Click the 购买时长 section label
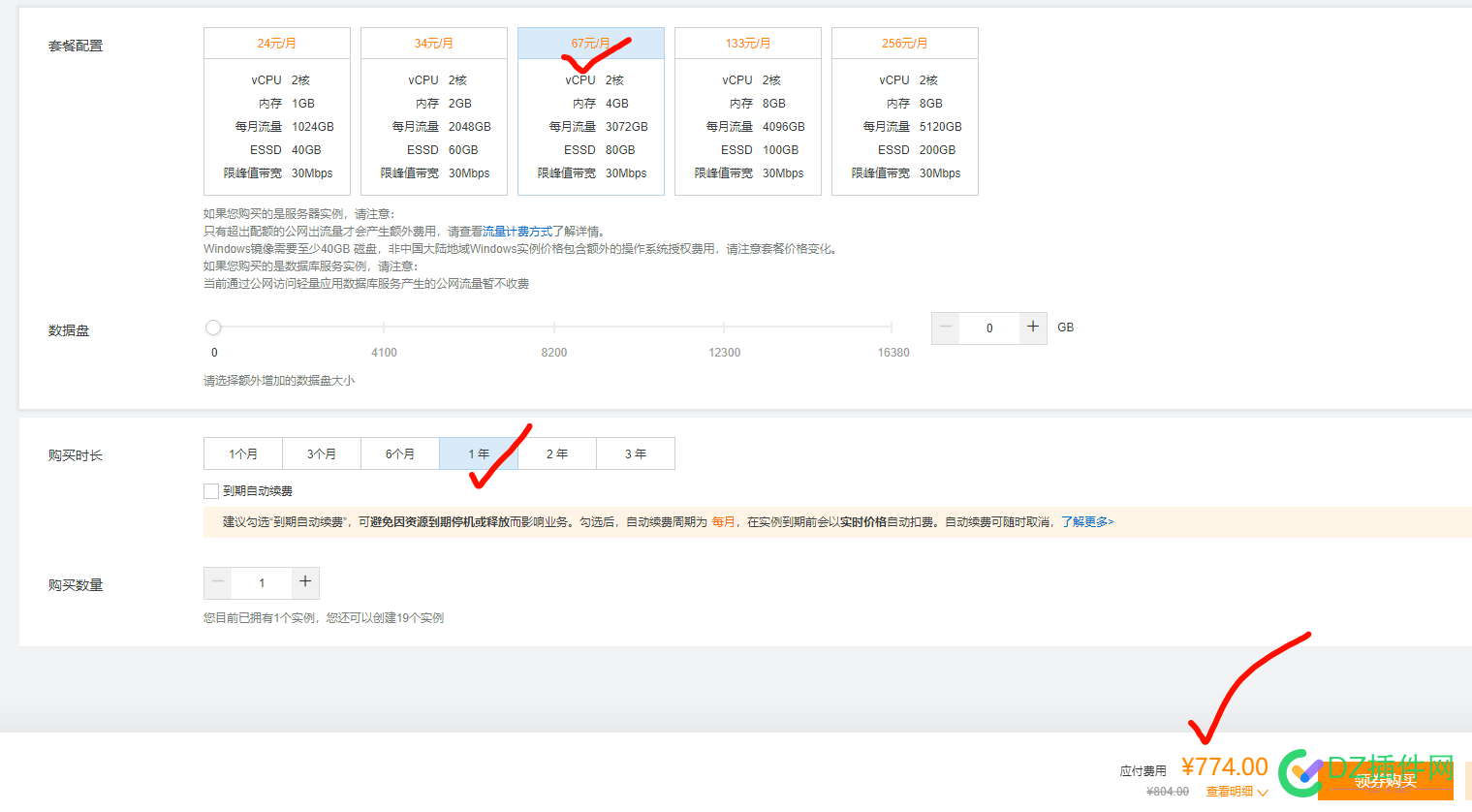This screenshot has width=1472, height=812. pyautogui.click(x=76, y=455)
